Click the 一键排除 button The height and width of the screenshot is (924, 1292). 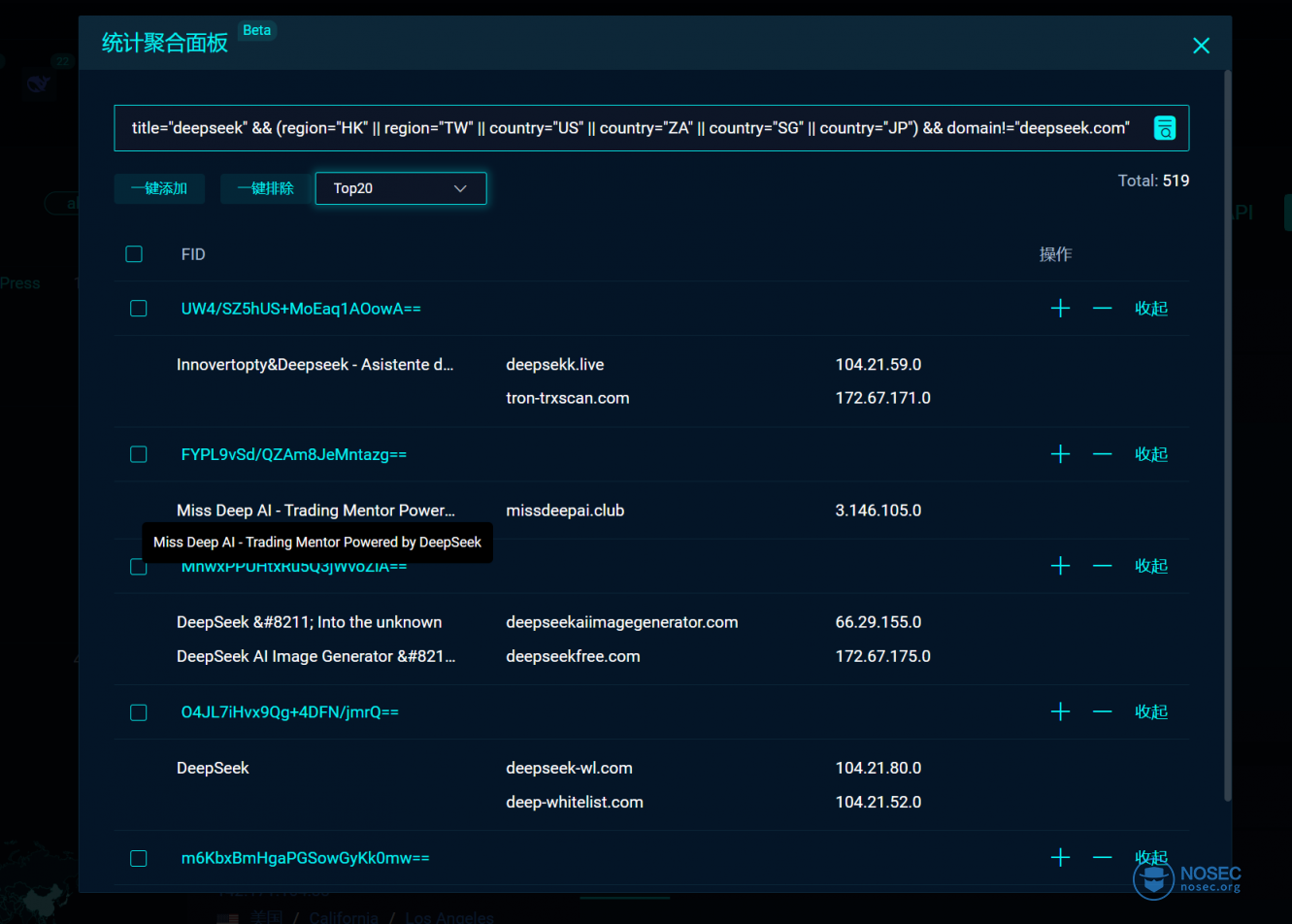point(266,188)
